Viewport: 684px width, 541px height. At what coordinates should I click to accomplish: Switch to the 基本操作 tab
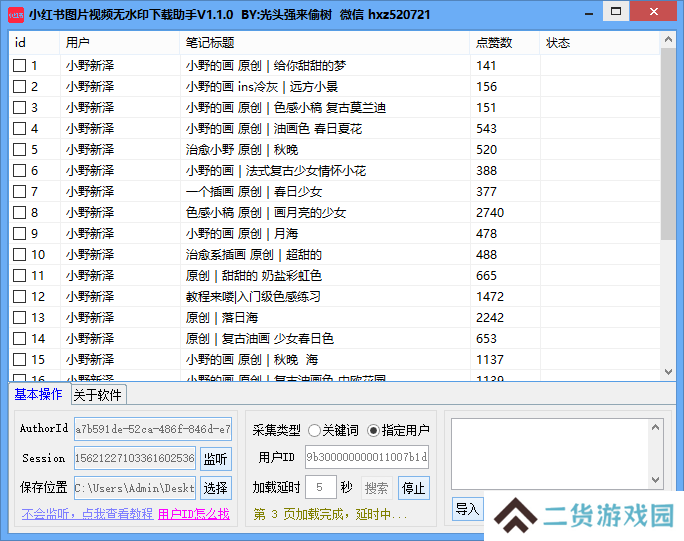38,394
